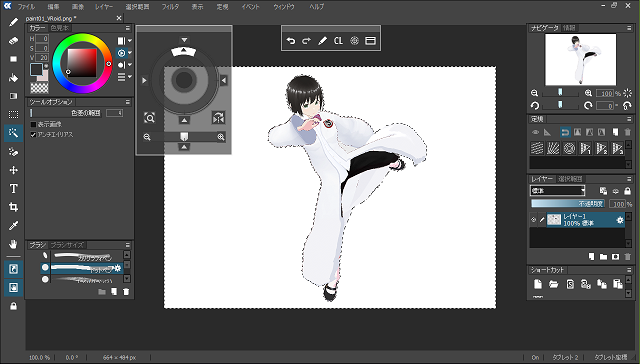Toggle snap ruler visibility eye icon
This screenshot has height=364, width=640.
click(535, 132)
